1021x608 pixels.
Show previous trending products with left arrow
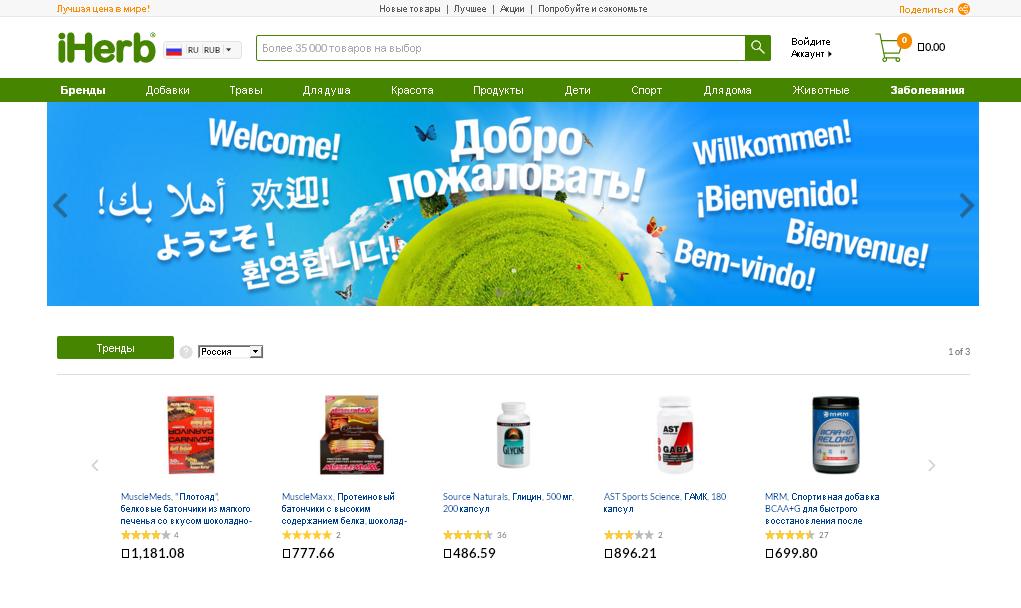(x=95, y=465)
